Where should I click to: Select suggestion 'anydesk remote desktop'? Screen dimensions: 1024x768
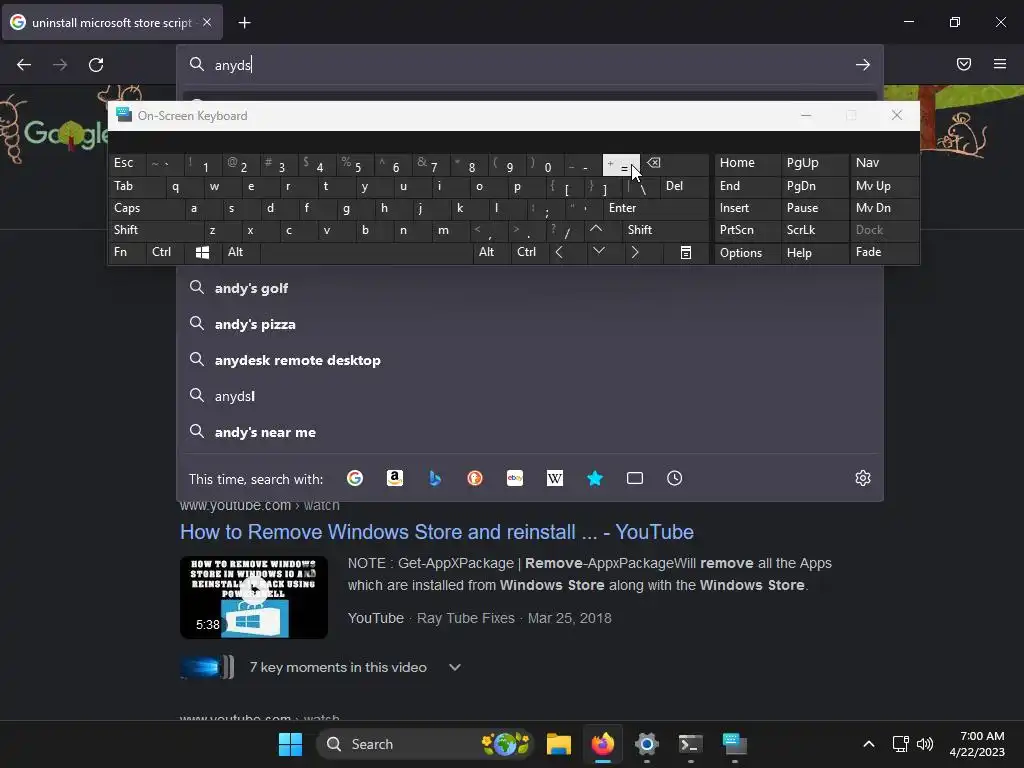530,360
